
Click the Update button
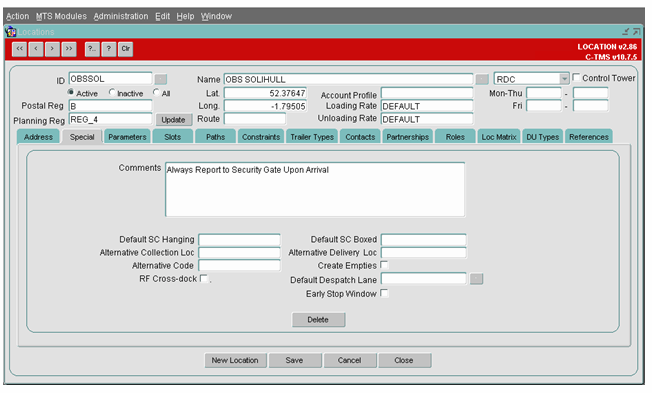(173, 120)
